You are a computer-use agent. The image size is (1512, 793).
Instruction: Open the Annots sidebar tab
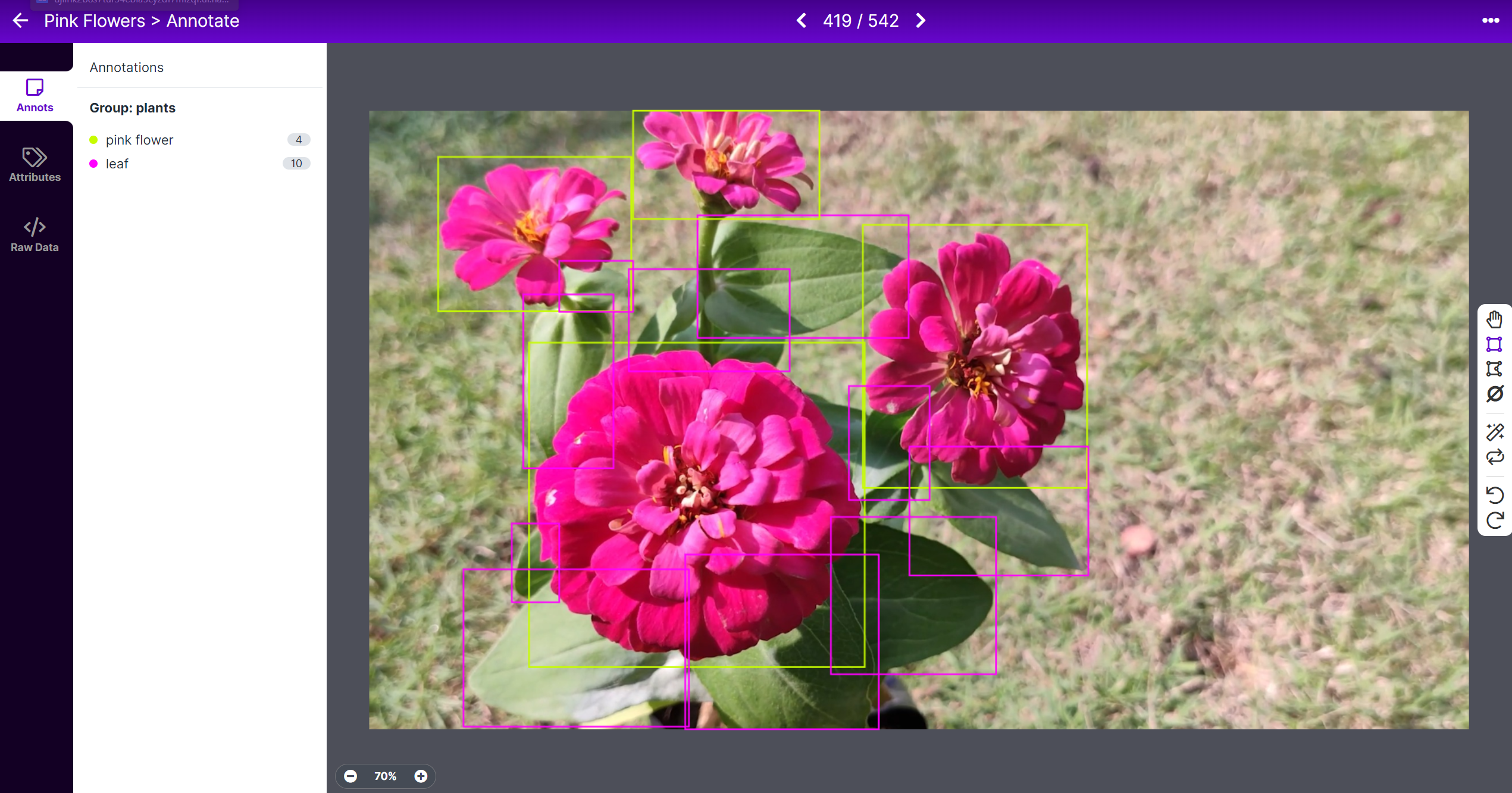coord(35,96)
